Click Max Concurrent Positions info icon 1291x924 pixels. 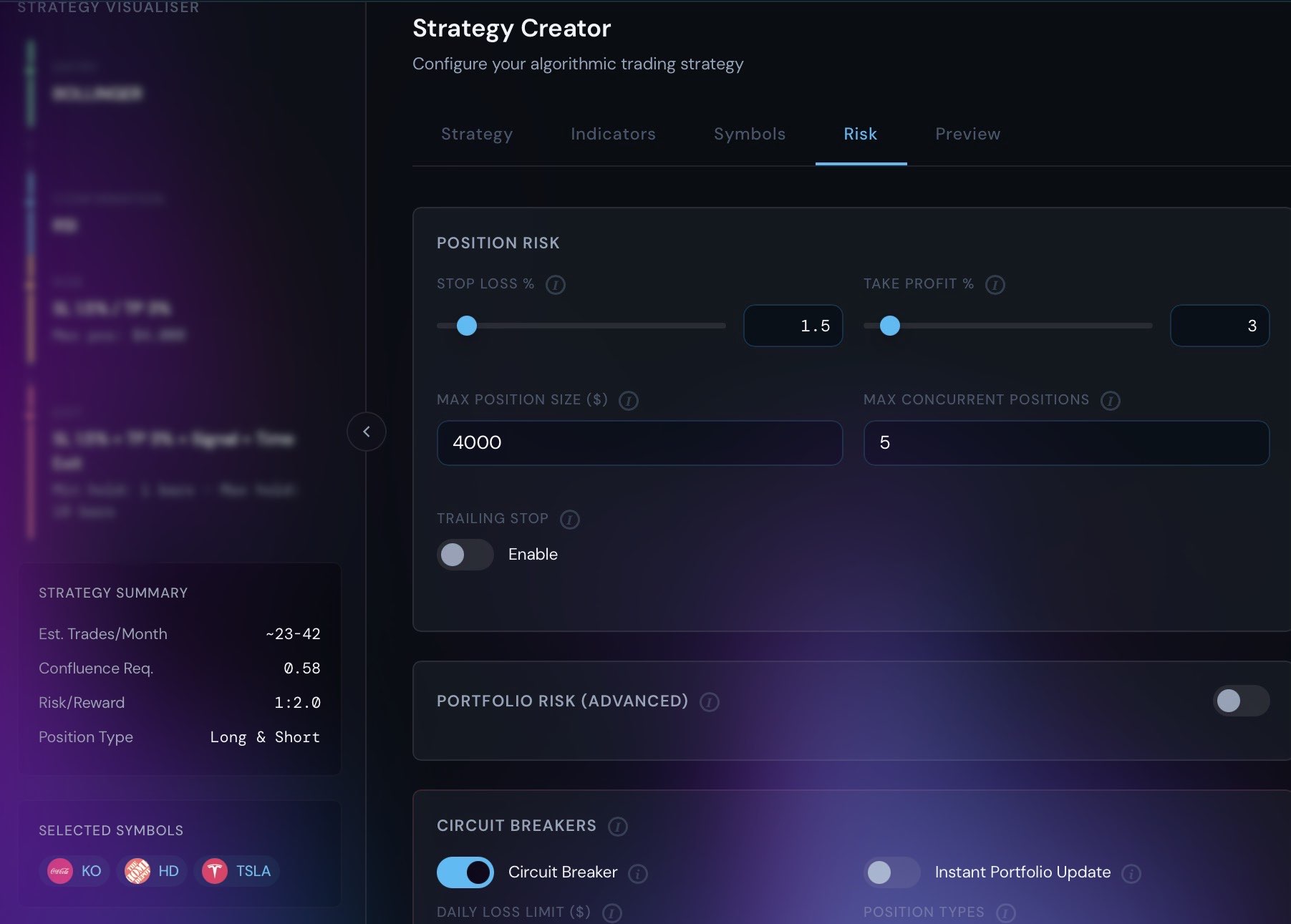click(x=1111, y=401)
